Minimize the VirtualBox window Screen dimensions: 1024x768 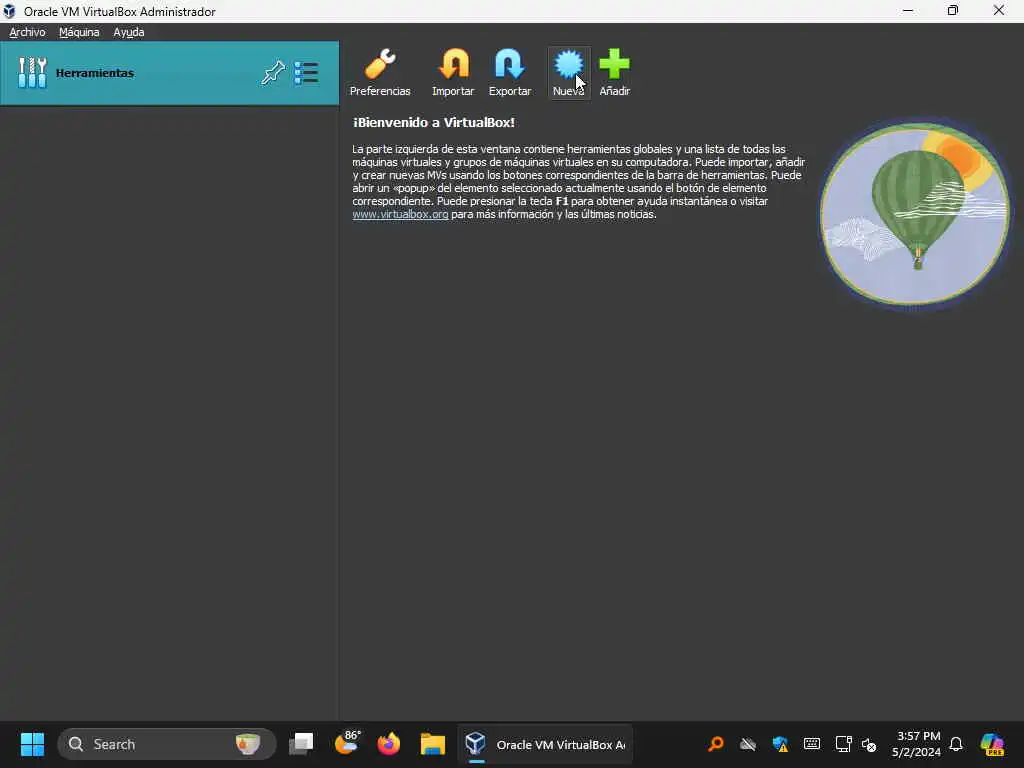coord(908,11)
